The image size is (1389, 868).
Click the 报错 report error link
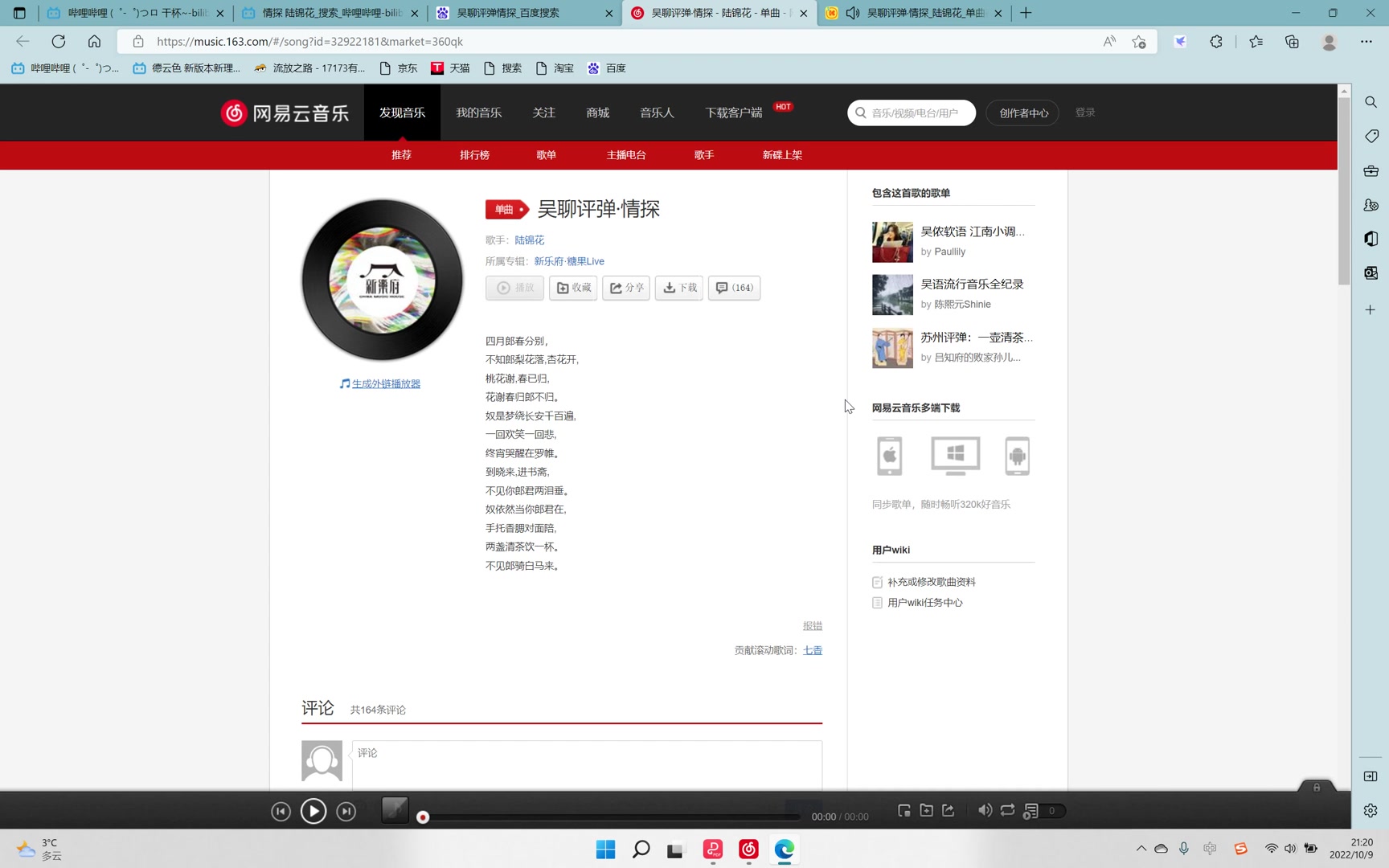(x=813, y=626)
